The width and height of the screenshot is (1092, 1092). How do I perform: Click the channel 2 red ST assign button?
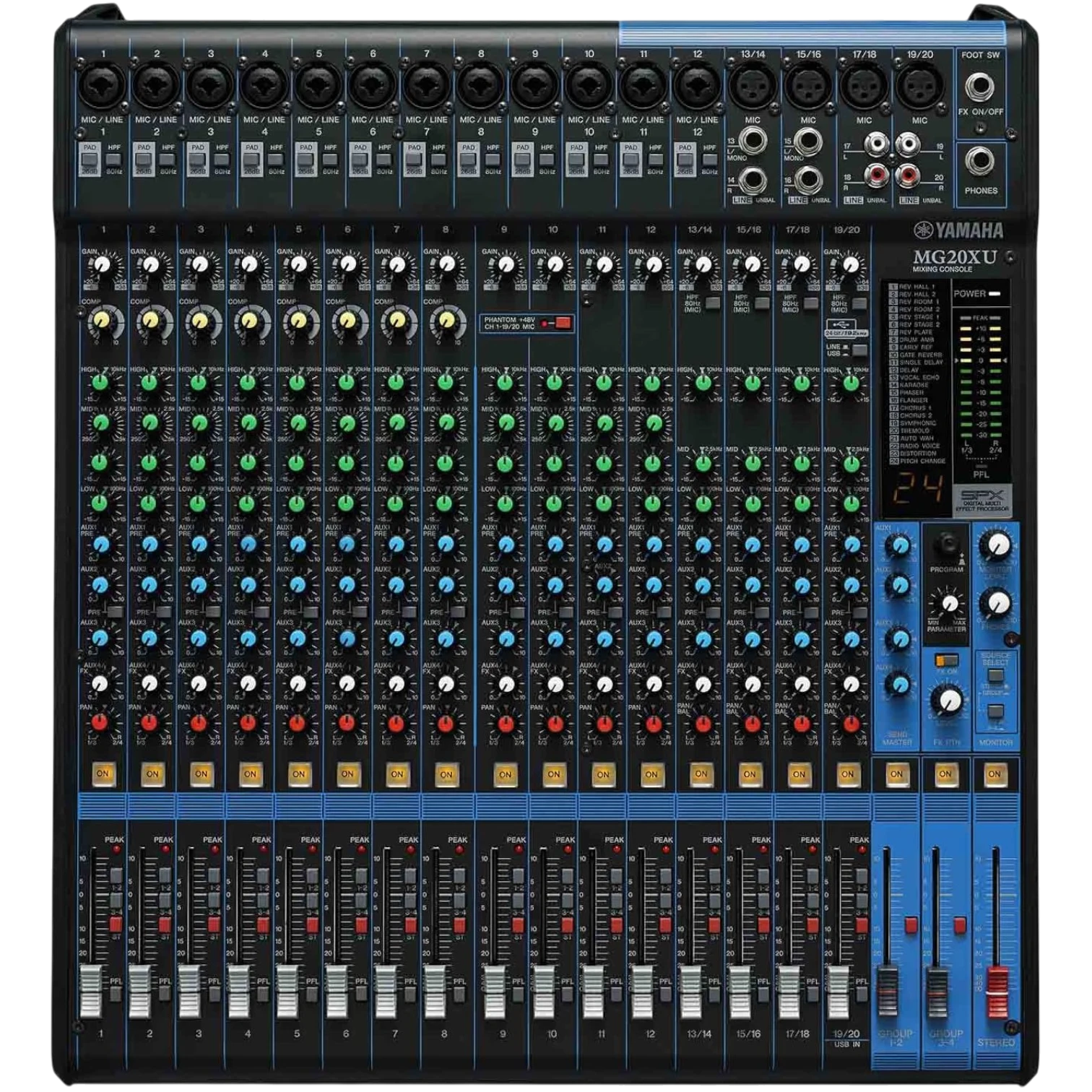pyautogui.click(x=164, y=924)
